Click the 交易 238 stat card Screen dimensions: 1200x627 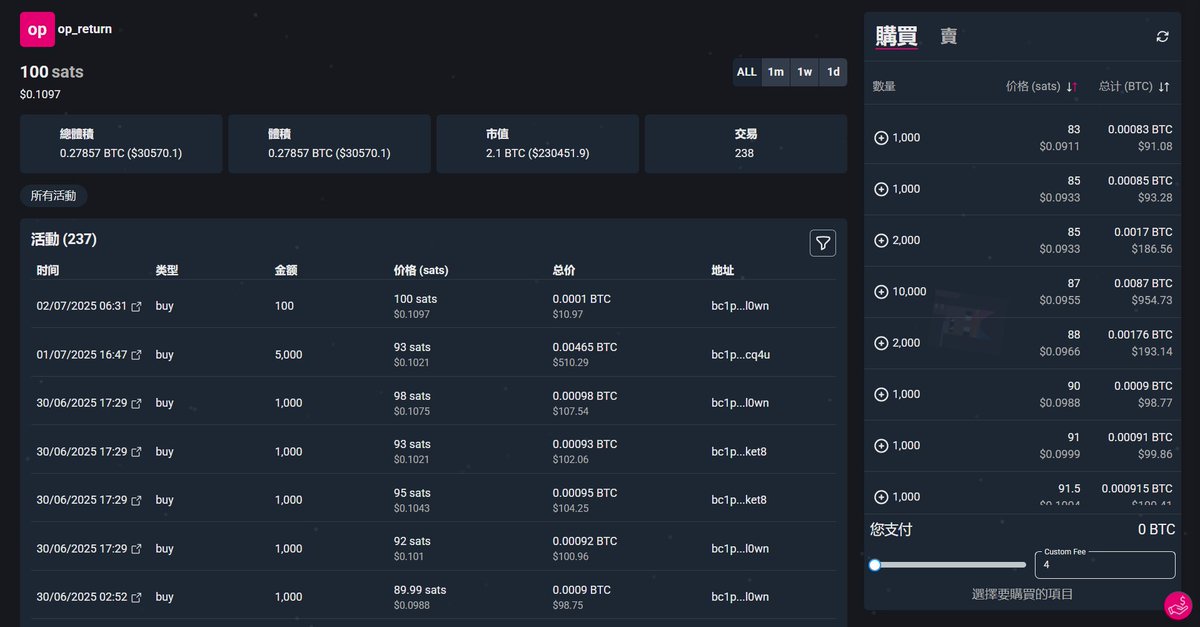745,144
